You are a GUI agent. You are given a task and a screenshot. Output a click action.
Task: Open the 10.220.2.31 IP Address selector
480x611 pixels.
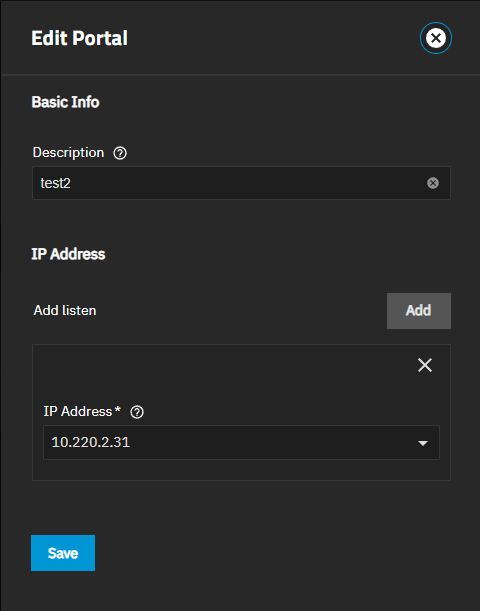pyautogui.click(x=241, y=442)
